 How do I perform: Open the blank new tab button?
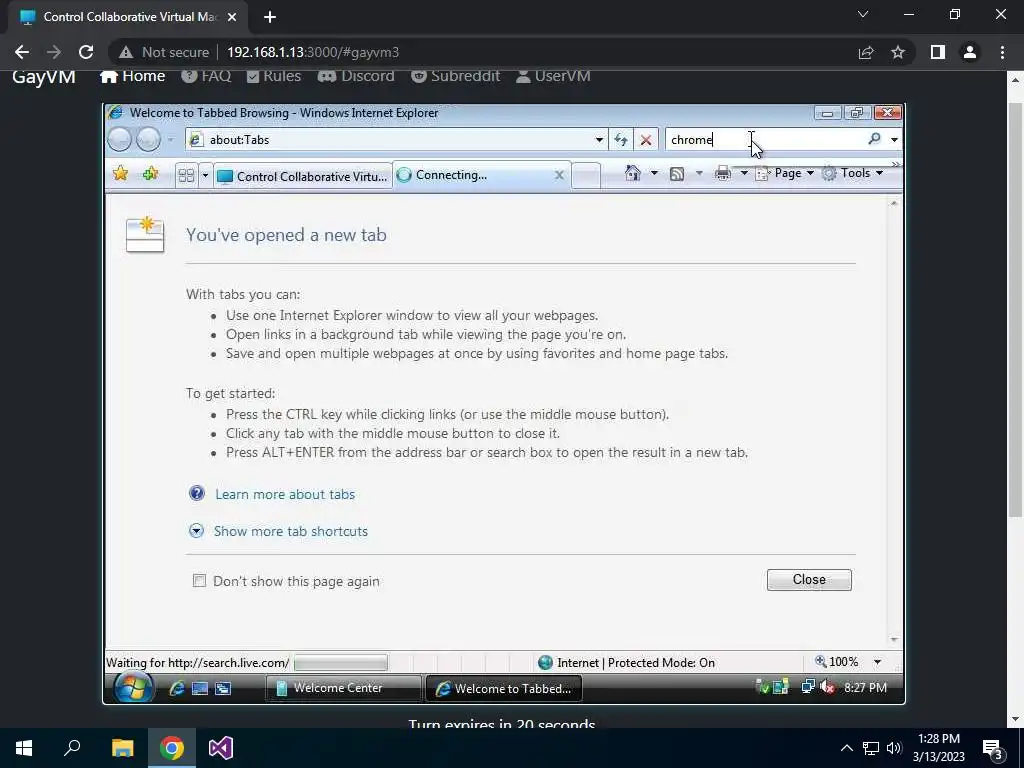(x=586, y=176)
